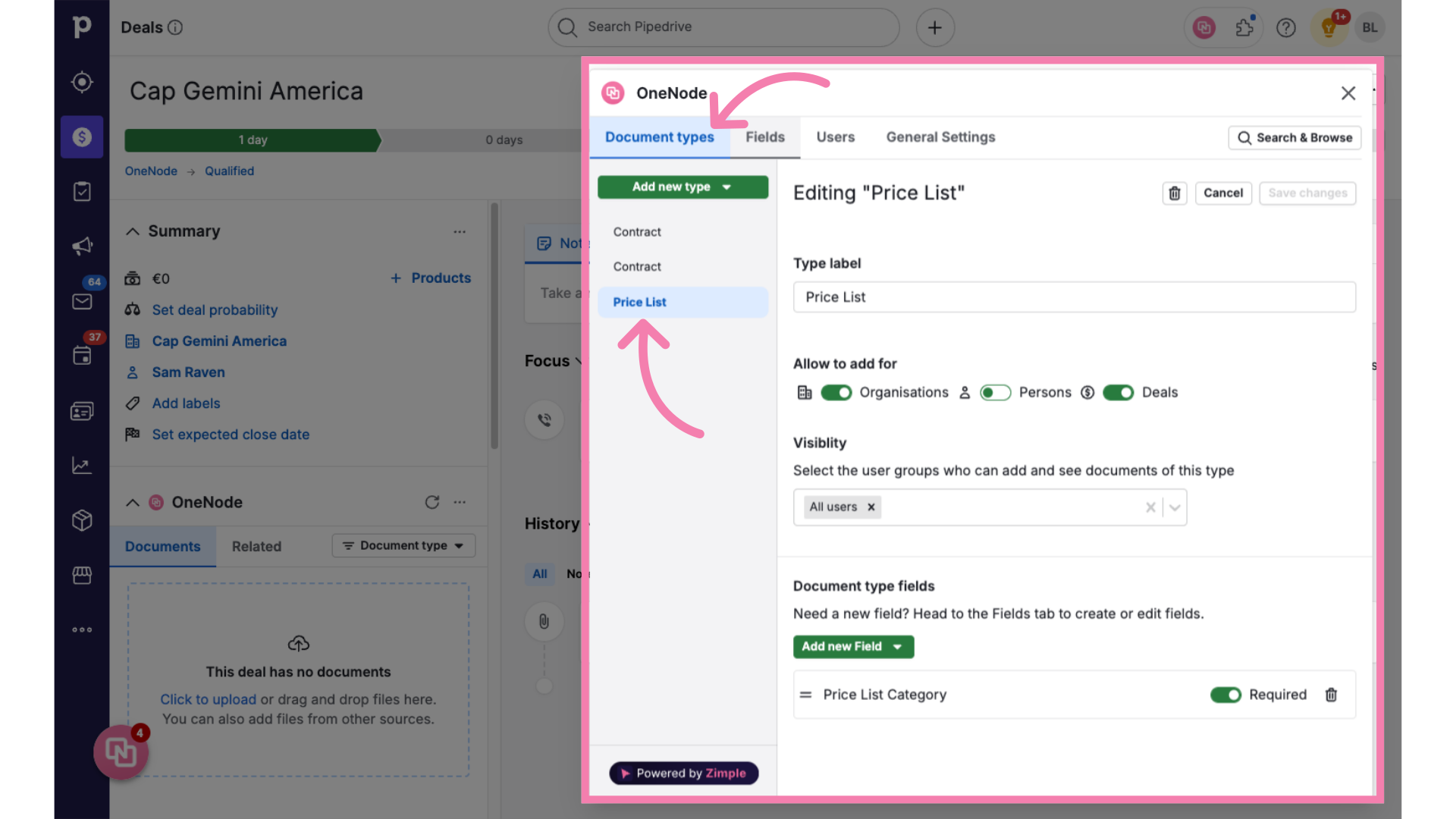The width and height of the screenshot is (1456, 819).
Task: Open the OneNode app icon in top bar
Action: click(x=1203, y=27)
